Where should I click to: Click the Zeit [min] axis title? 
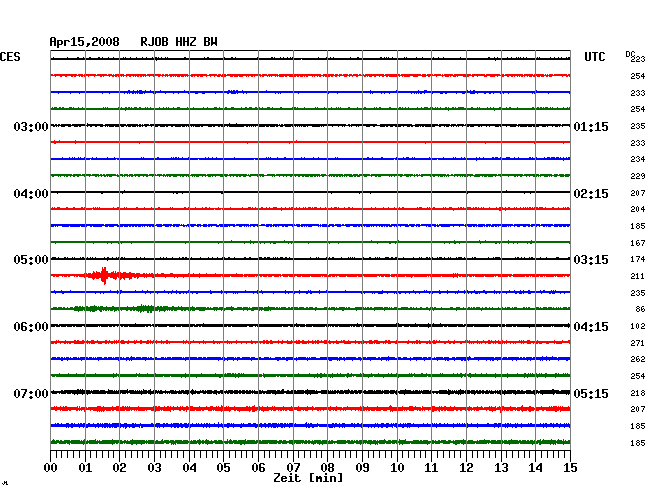tap(308, 478)
